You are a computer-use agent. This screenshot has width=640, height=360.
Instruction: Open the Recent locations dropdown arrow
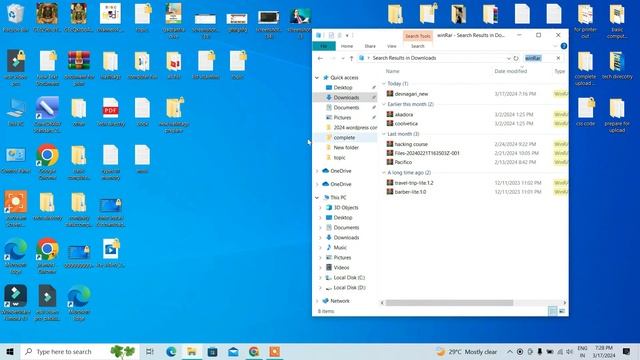(342, 58)
